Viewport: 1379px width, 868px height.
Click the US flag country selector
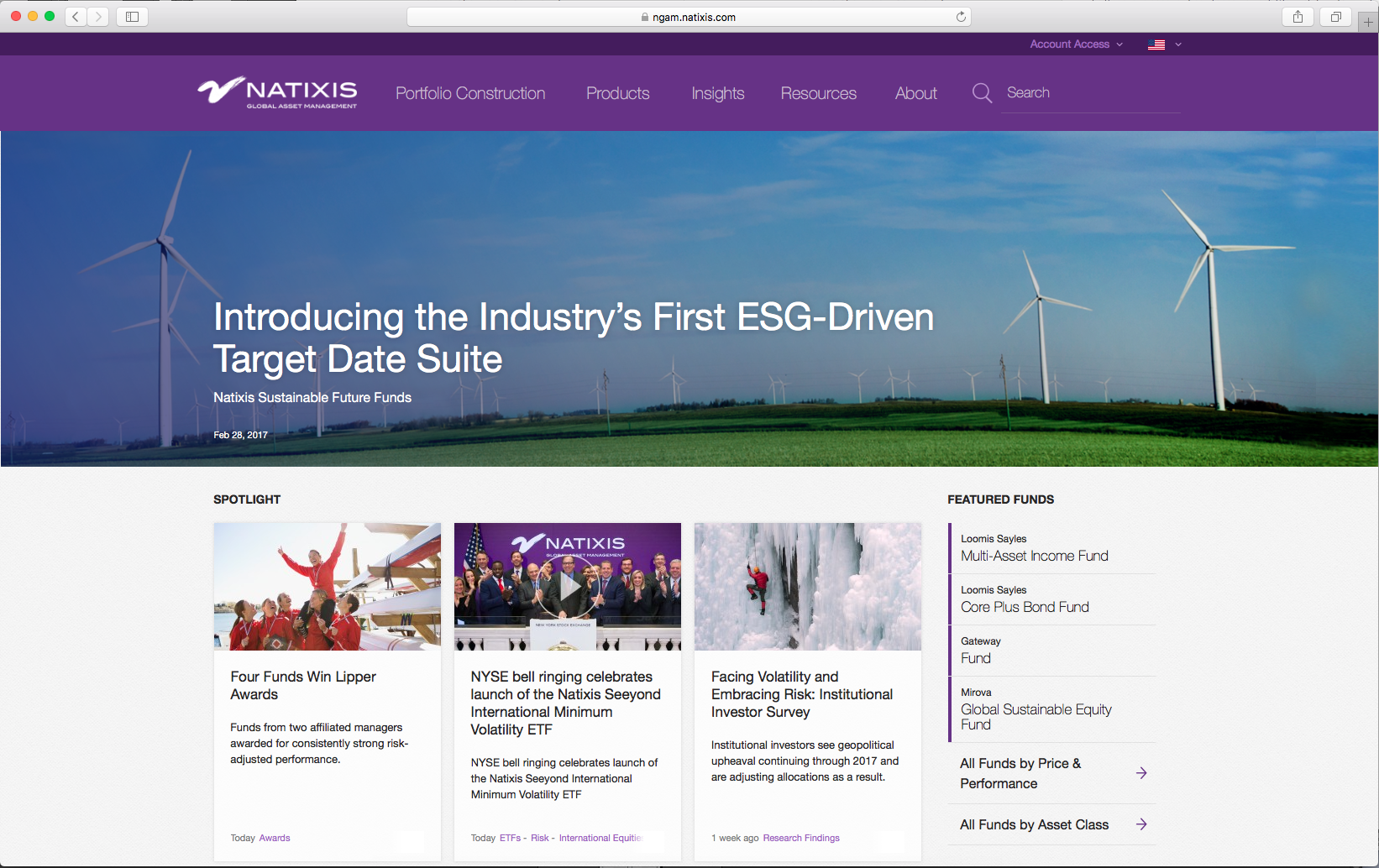click(x=1156, y=44)
